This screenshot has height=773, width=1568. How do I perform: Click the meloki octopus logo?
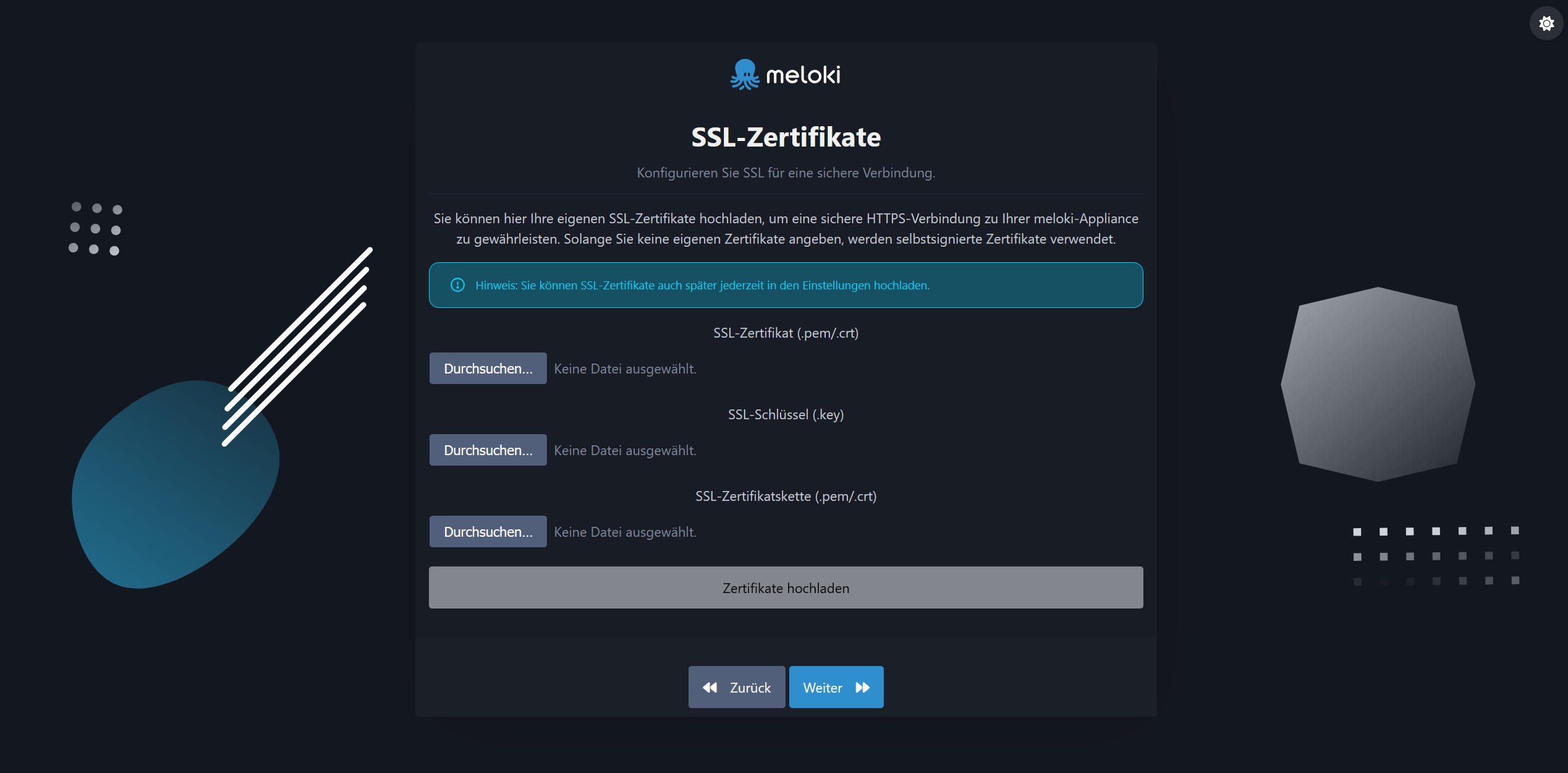[744, 74]
